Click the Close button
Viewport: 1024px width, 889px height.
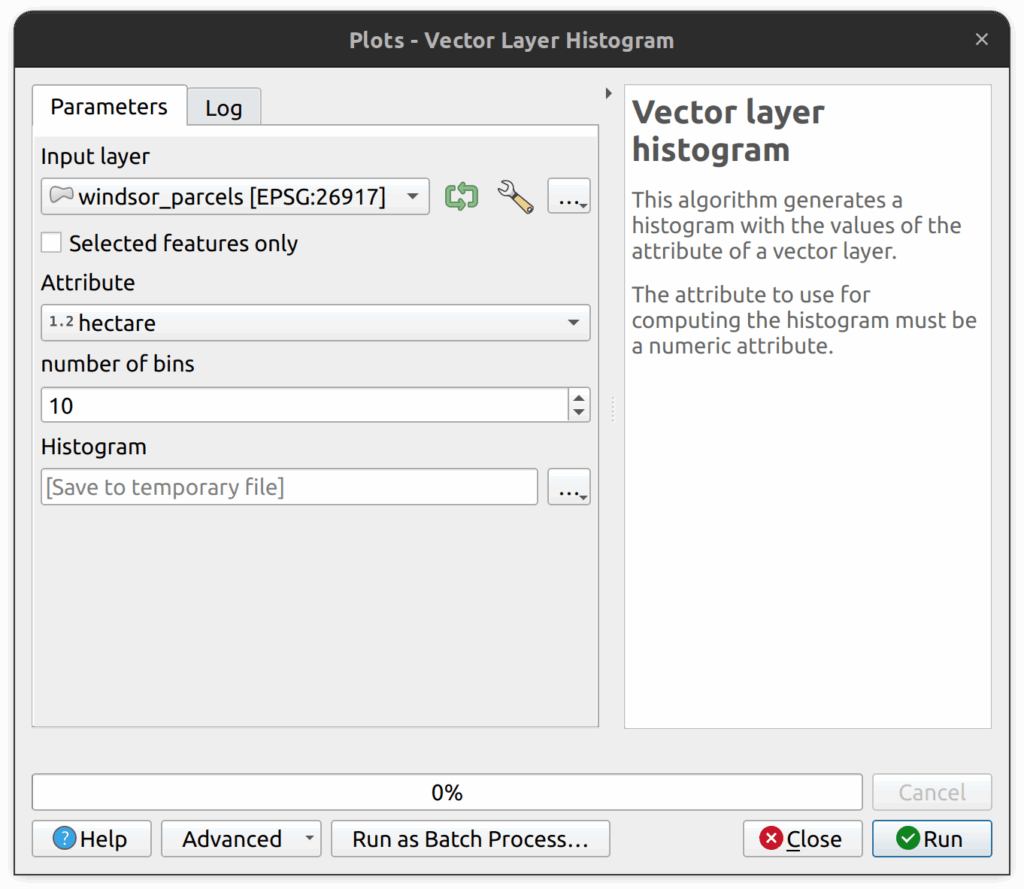(801, 839)
